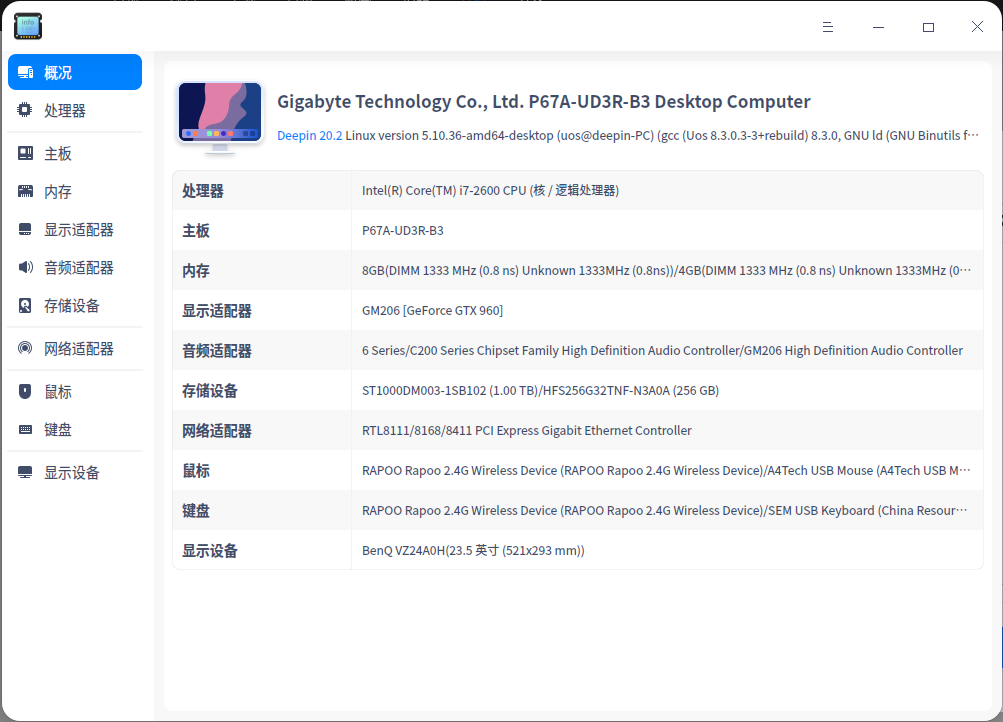Open the 显示适配器 sidebar entry label

(x=79, y=230)
